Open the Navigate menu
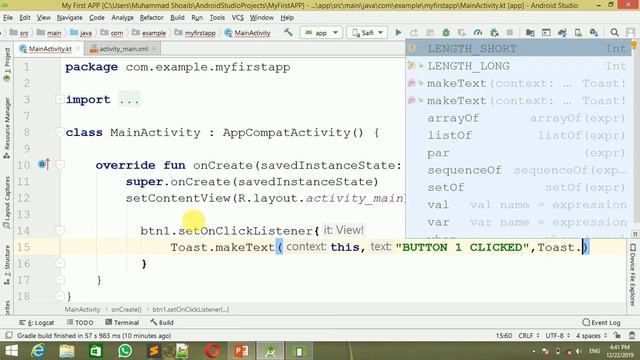 click(x=69, y=18)
